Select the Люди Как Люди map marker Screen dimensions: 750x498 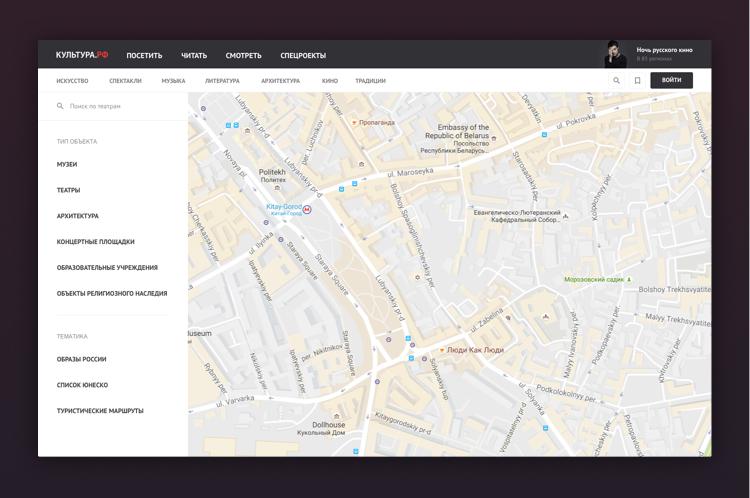[x=442, y=351]
